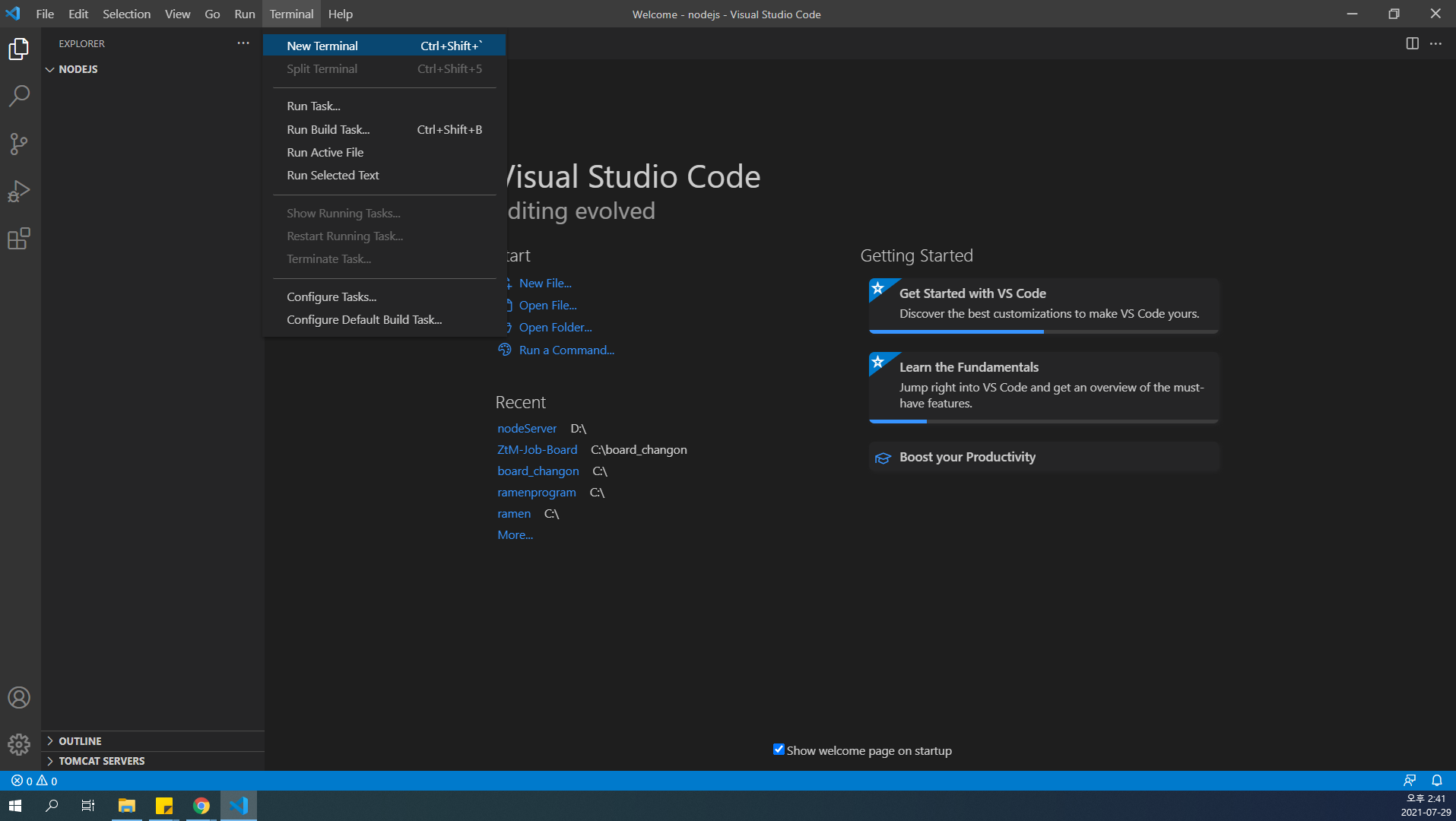The height and width of the screenshot is (821, 1456).
Task: Click the Open Folder... link
Action: [555, 327]
